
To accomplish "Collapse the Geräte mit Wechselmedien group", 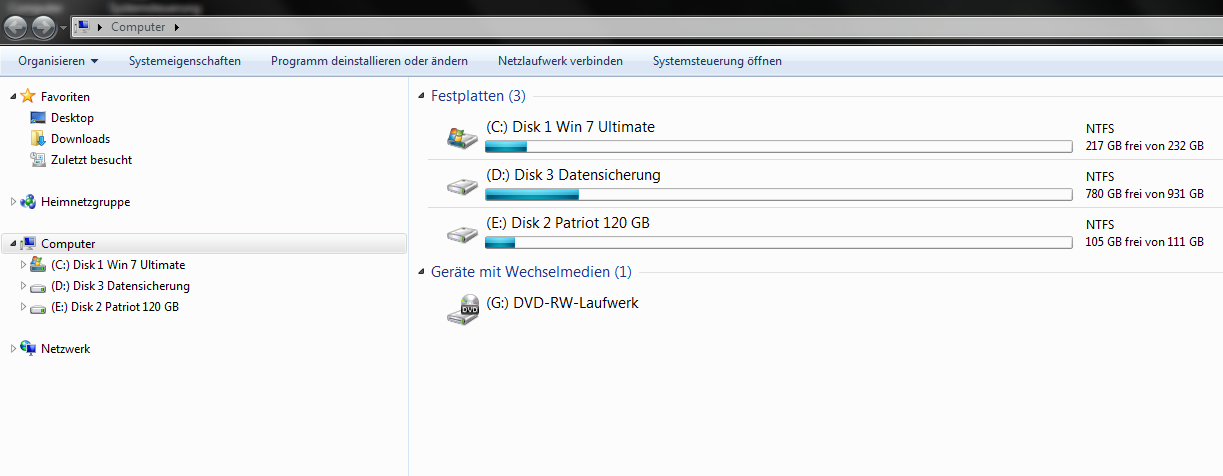I will [420, 272].
